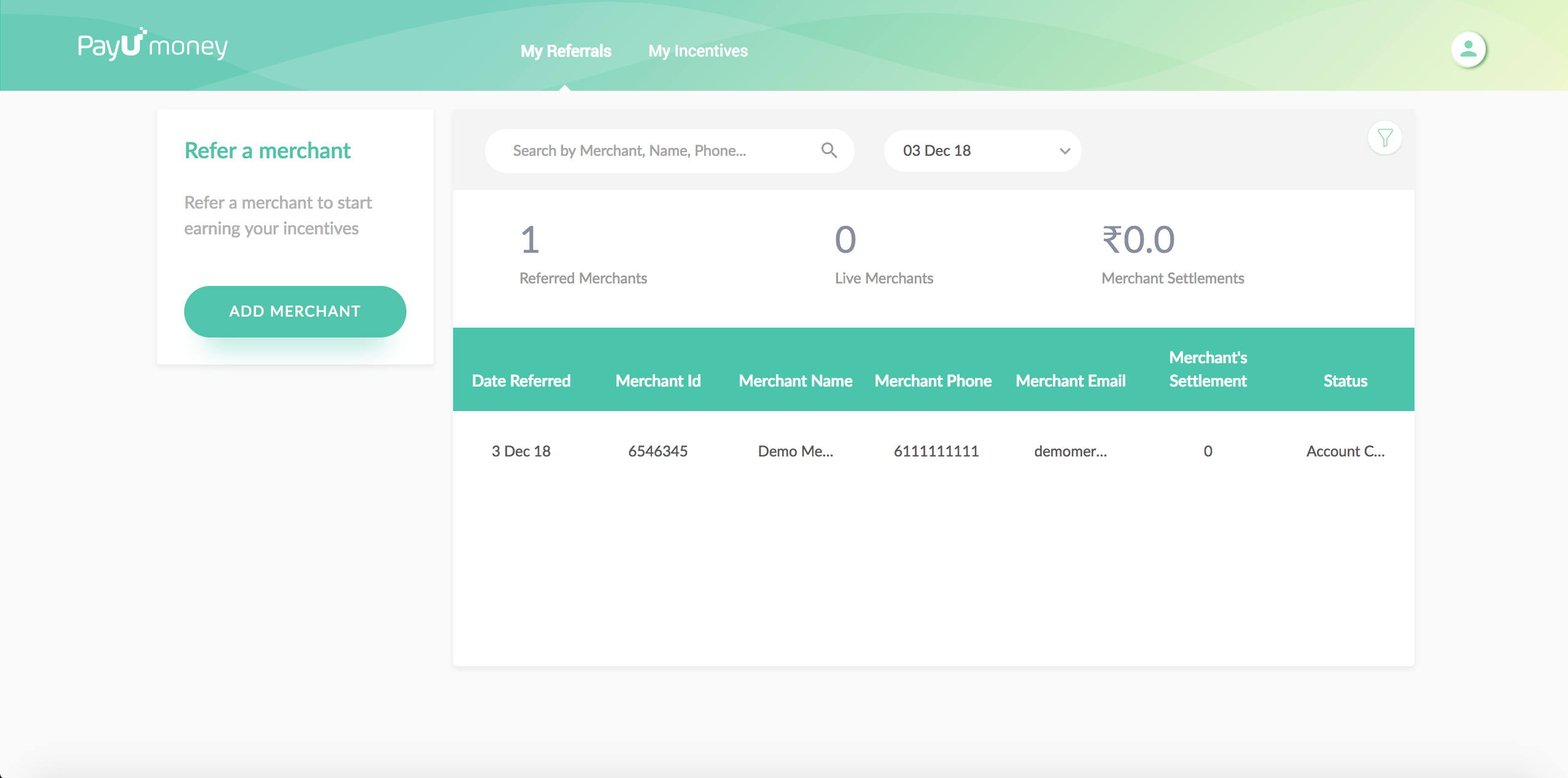Viewport: 1568px width, 778px height.
Task: Switch to My Incentives tab
Action: tap(698, 51)
